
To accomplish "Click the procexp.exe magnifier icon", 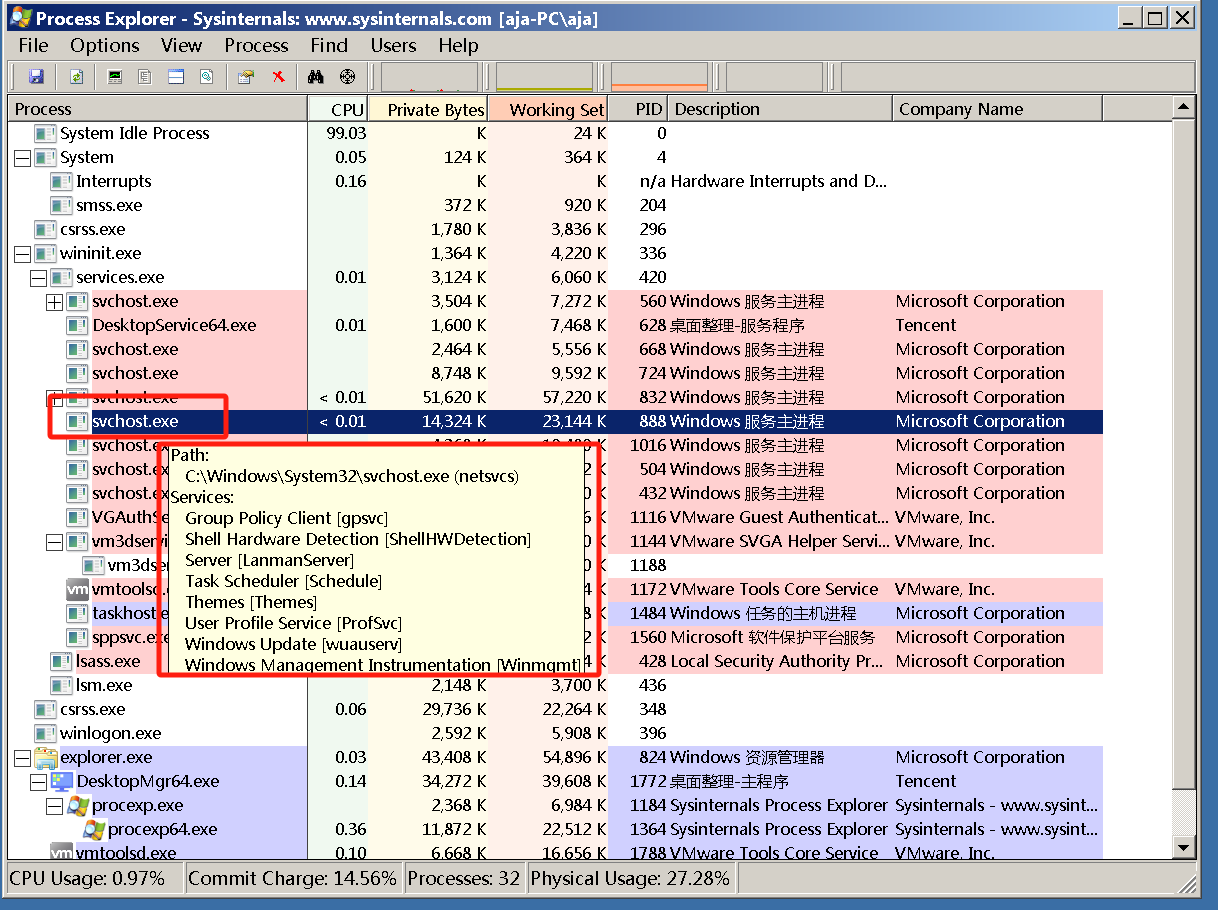I will pyautogui.click(x=78, y=805).
